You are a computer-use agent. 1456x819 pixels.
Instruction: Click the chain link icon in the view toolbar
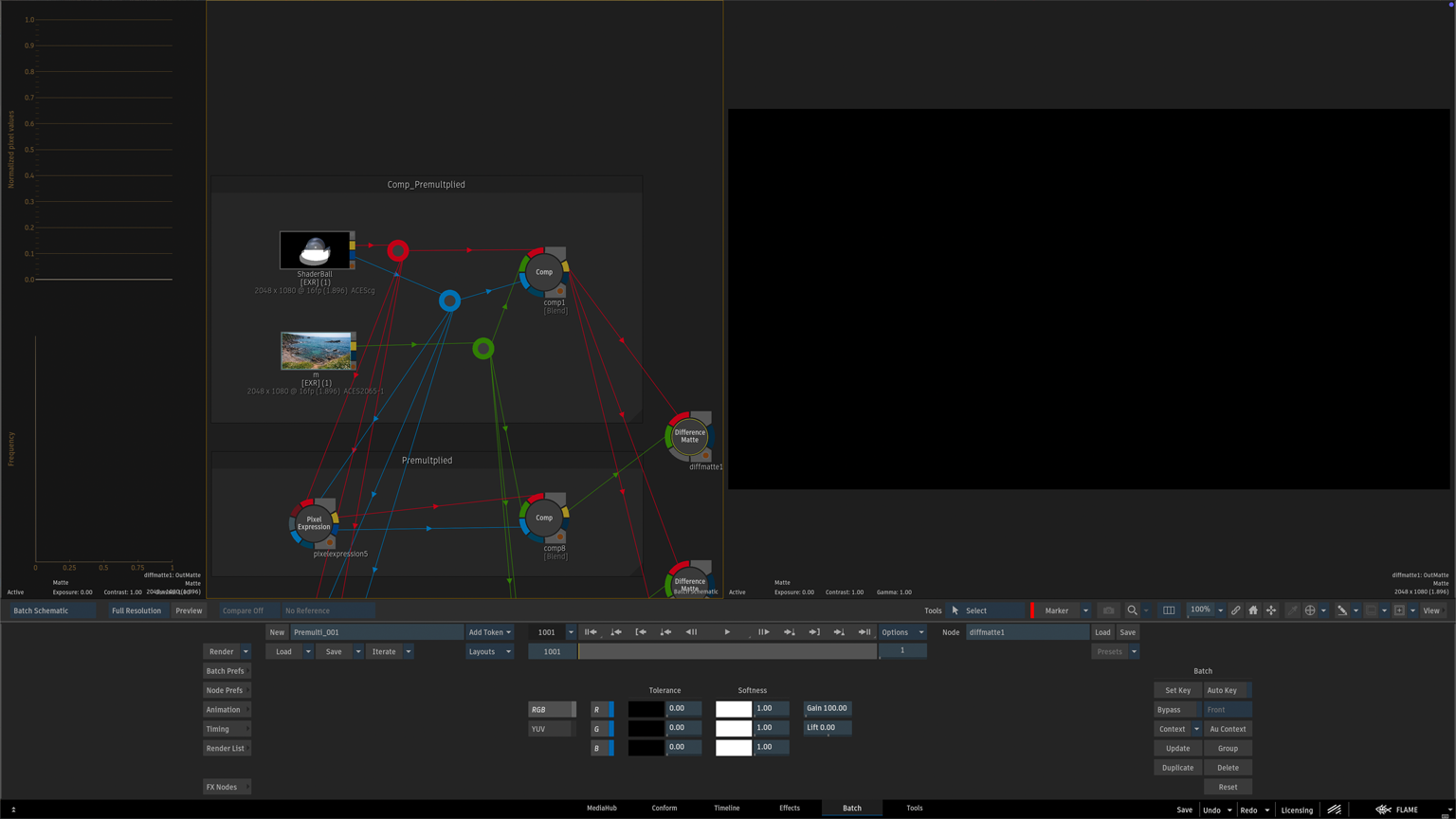(x=1235, y=610)
